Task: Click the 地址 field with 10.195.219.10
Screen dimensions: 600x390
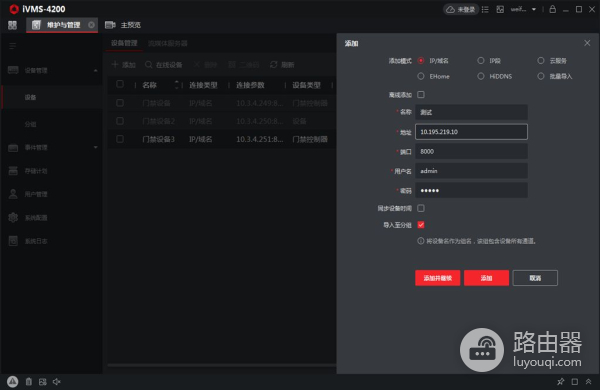Action: point(471,132)
